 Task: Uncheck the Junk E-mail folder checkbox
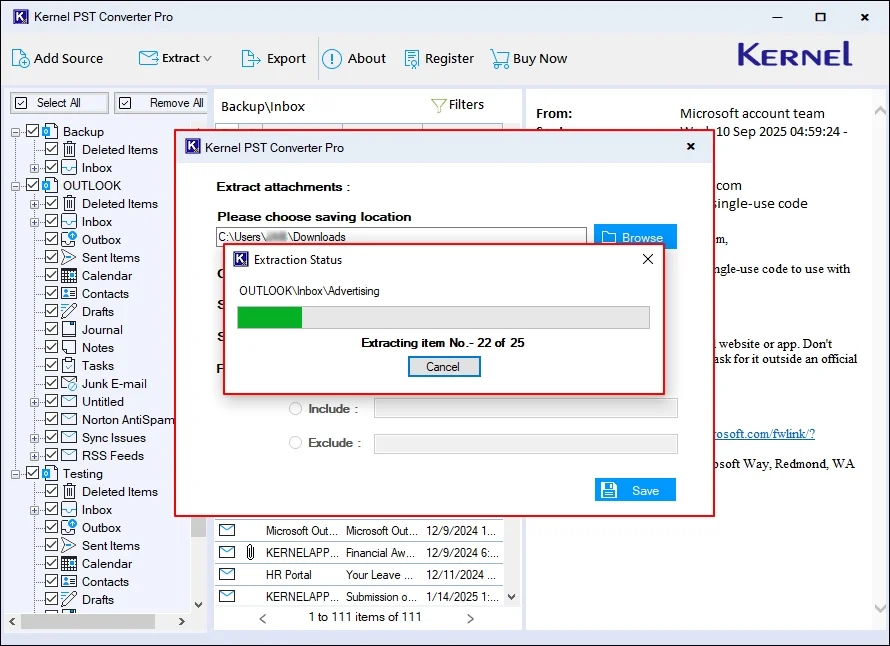click(52, 384)
